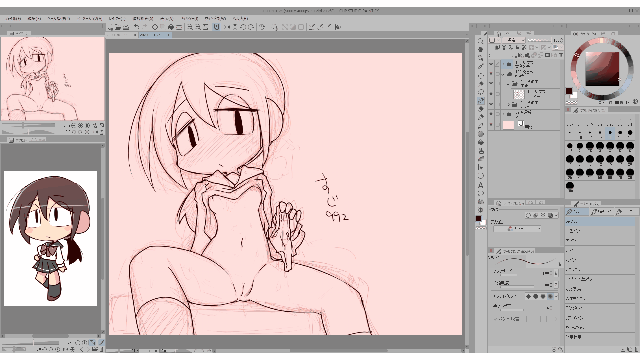Open the File menu in menu bar

coord(14,19)
